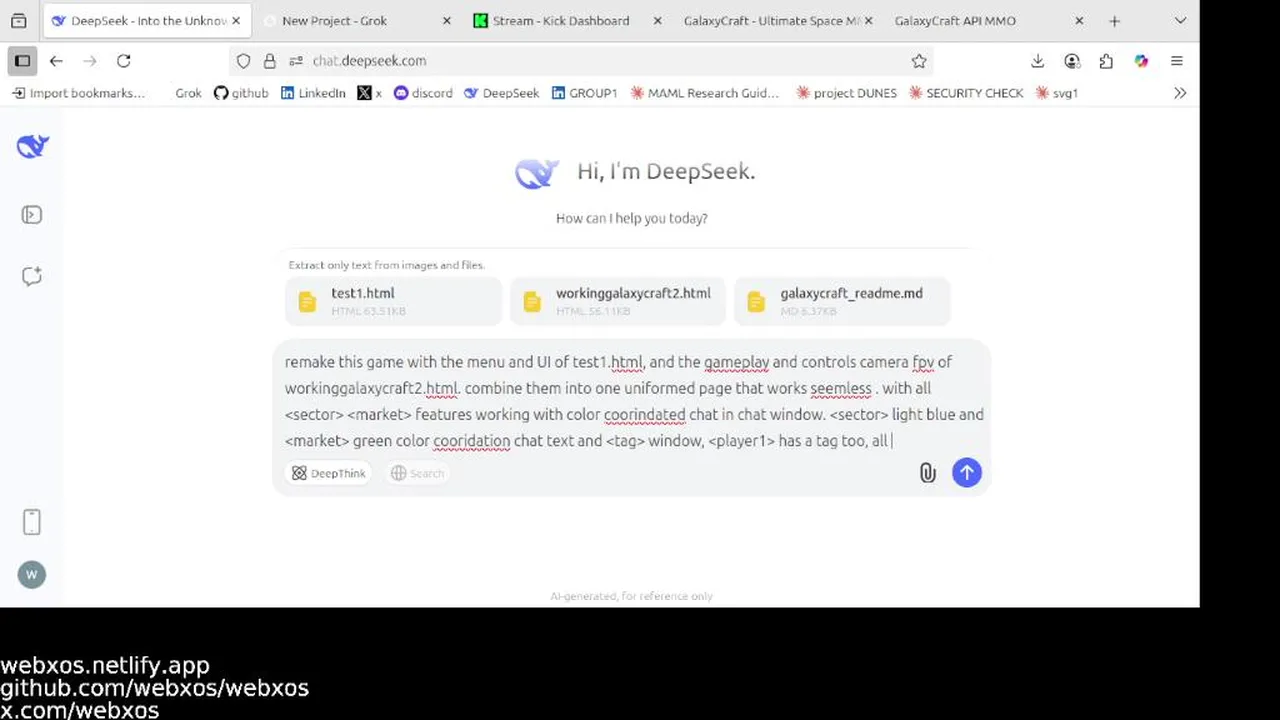Open the user profile avatar W

(32, 574)
